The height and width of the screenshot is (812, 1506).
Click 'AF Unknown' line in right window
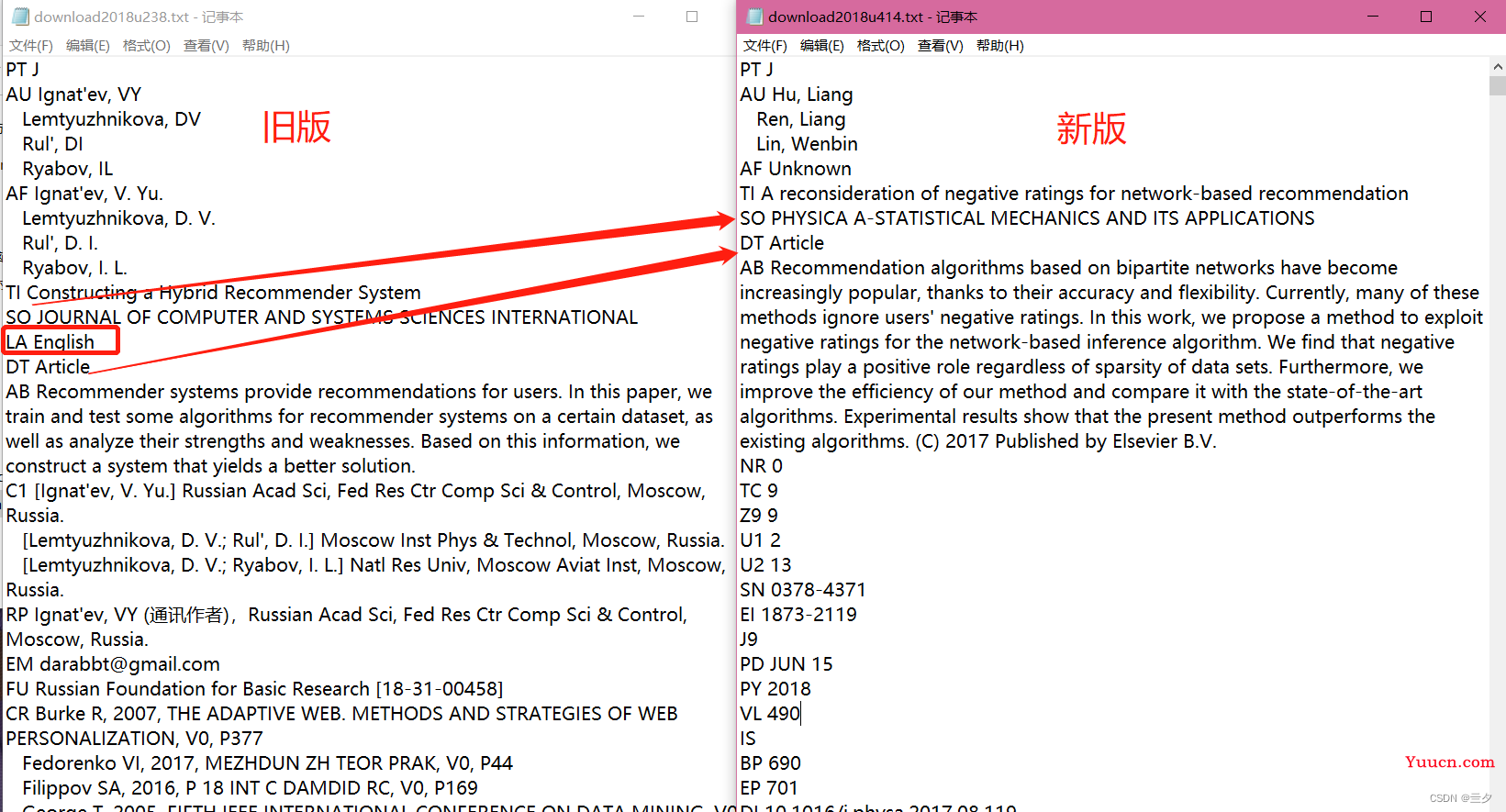click(796, 169)
